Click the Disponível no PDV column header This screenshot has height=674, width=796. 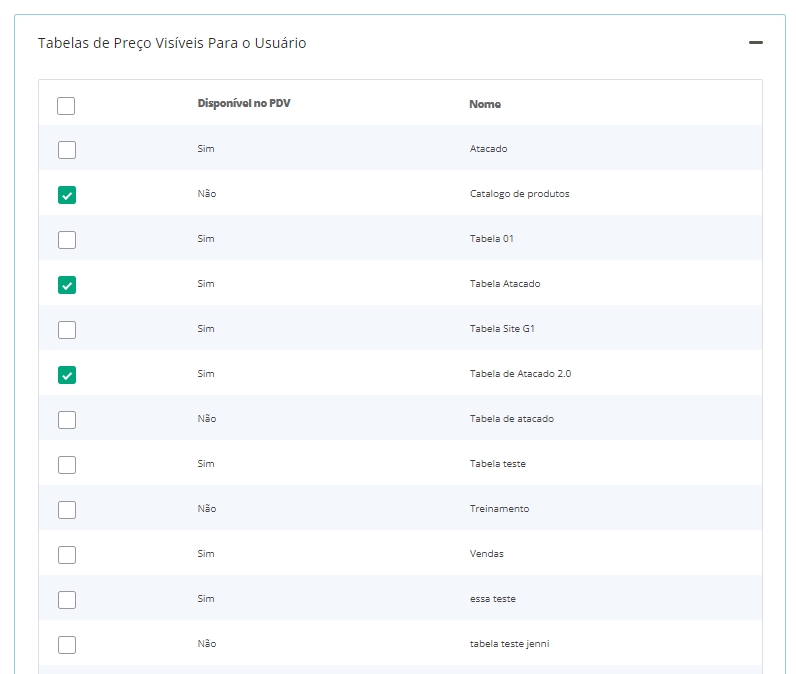click(x=244, y=104)
